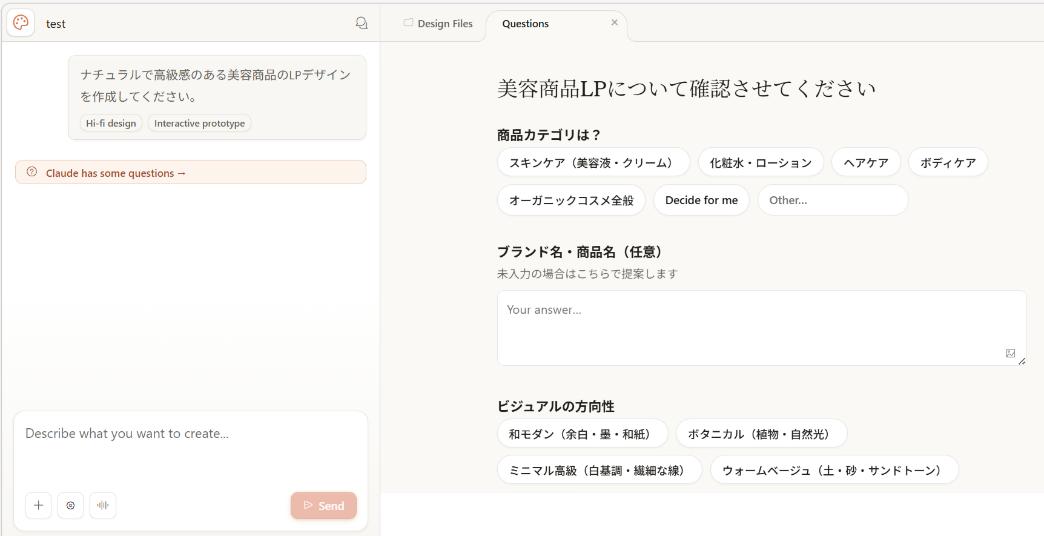Choose 化粧水・ローション option
The height and width of the screenshot is (536, 1044).
(x=760, y=162)
